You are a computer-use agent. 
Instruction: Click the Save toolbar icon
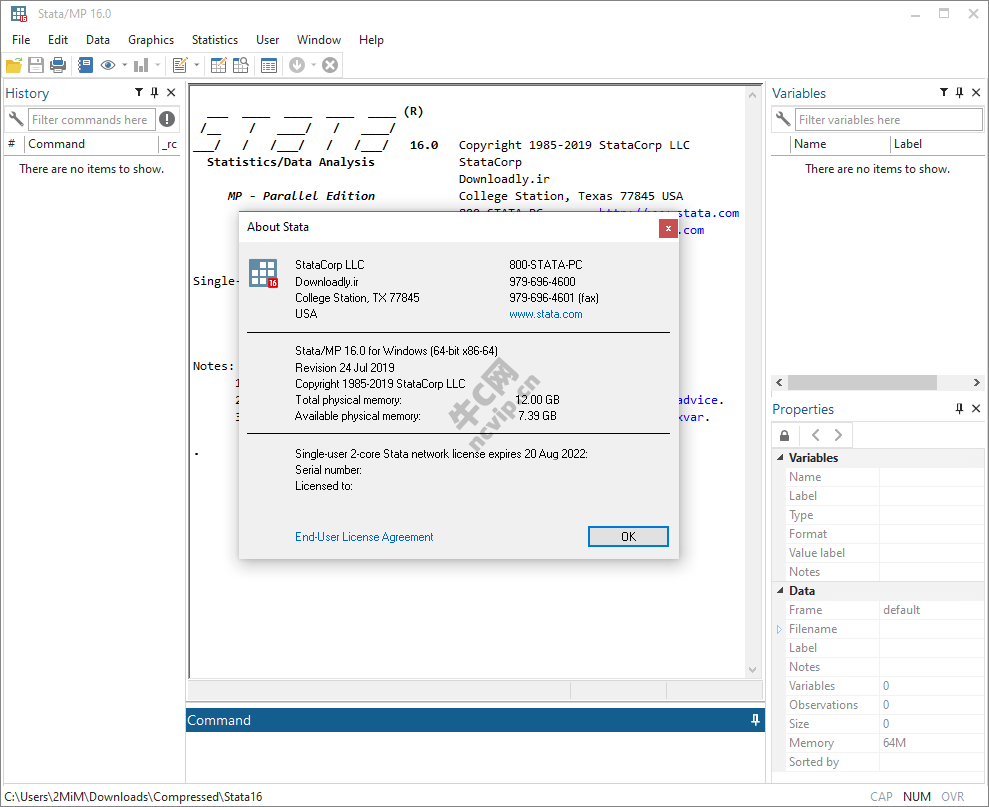(x=36, y=65)
